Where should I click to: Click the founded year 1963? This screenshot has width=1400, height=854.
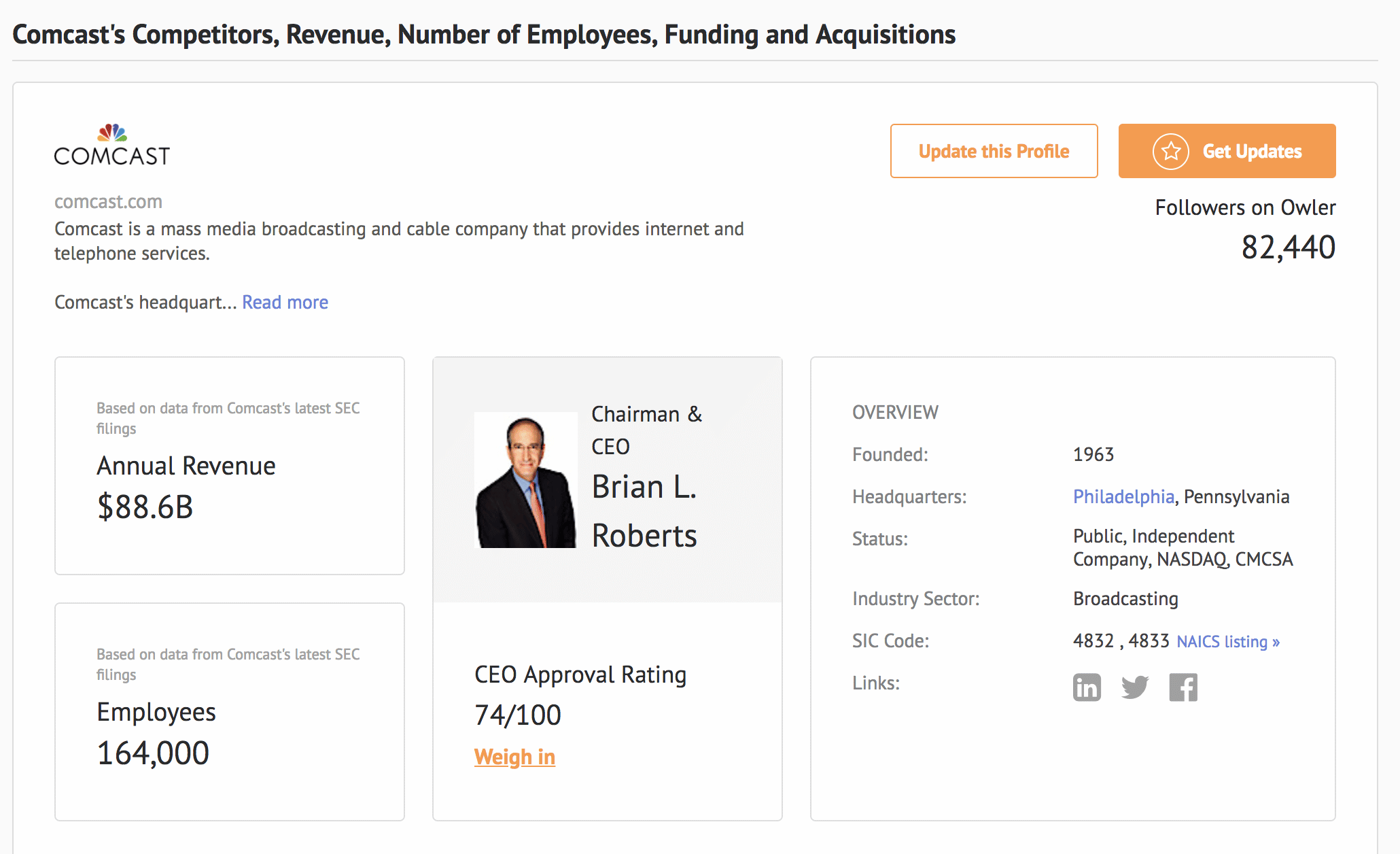pyautogui.click(x=1093, y=454)
